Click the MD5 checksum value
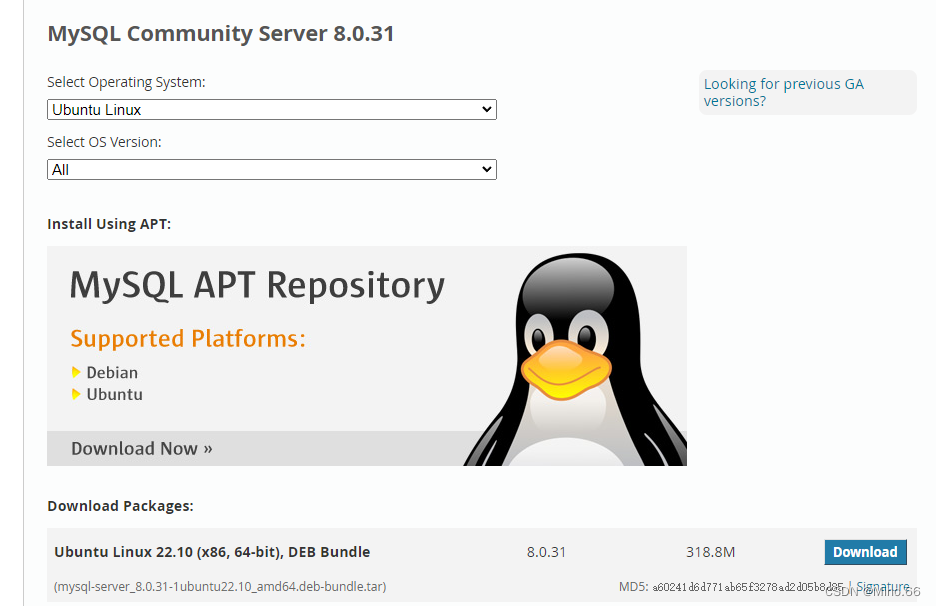Screen dimensions: 936x606 pos(748,587)
